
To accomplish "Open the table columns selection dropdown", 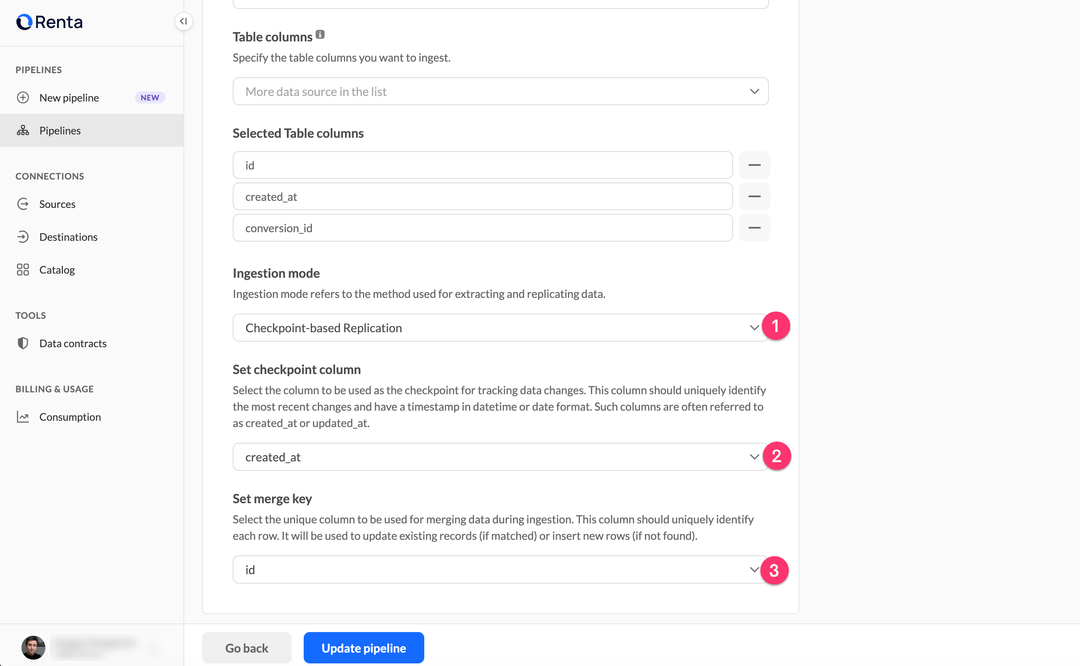I will pyautogui.click(x=500, y=90).
